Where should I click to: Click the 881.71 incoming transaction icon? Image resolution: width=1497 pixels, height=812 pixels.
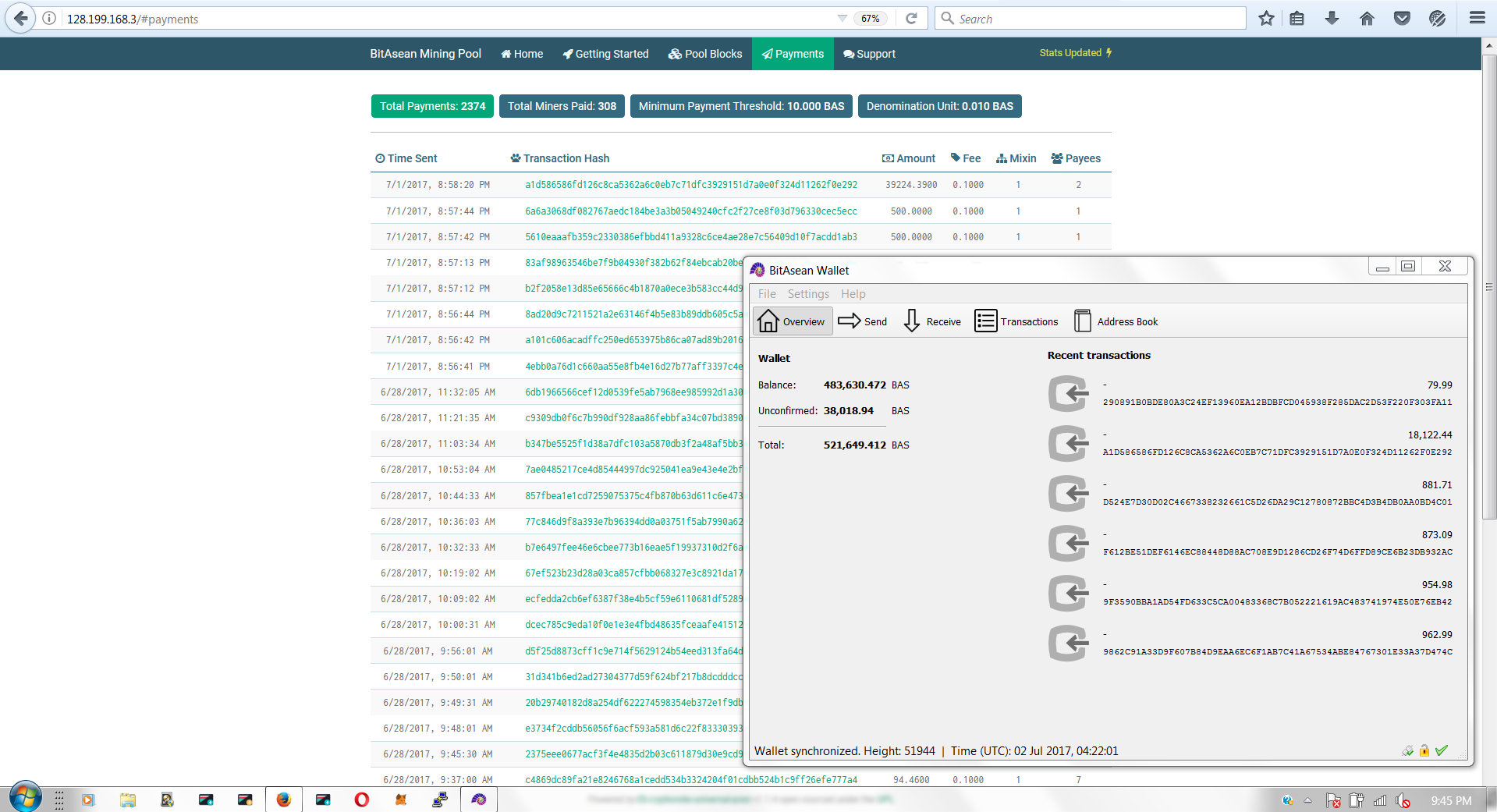pos(1069,494)
